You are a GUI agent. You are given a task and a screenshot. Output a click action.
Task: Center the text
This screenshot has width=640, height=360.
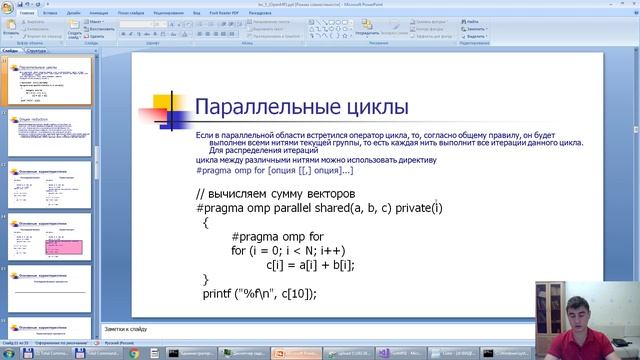(207, 34)
